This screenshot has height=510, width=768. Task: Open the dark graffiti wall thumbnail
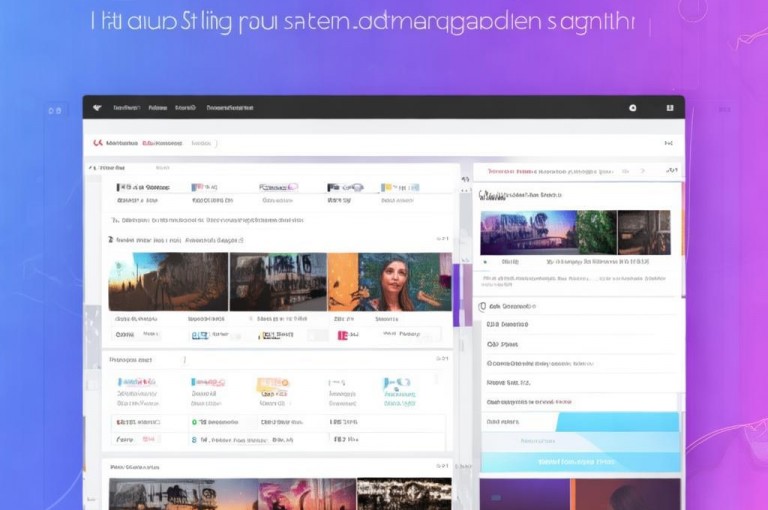pos(278,282)
